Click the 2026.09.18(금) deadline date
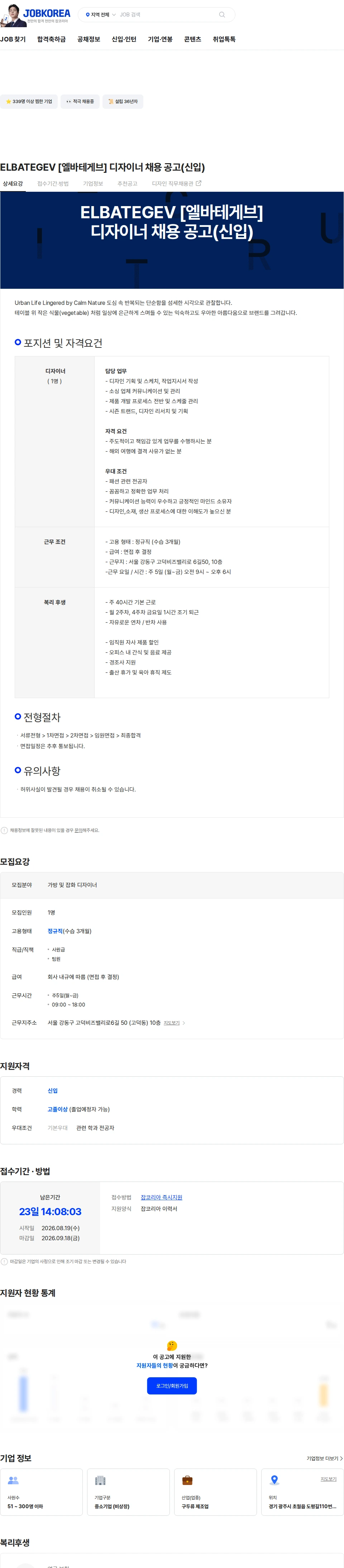This screenshot has height=1568, width=344. click(x=61, y=1237)
